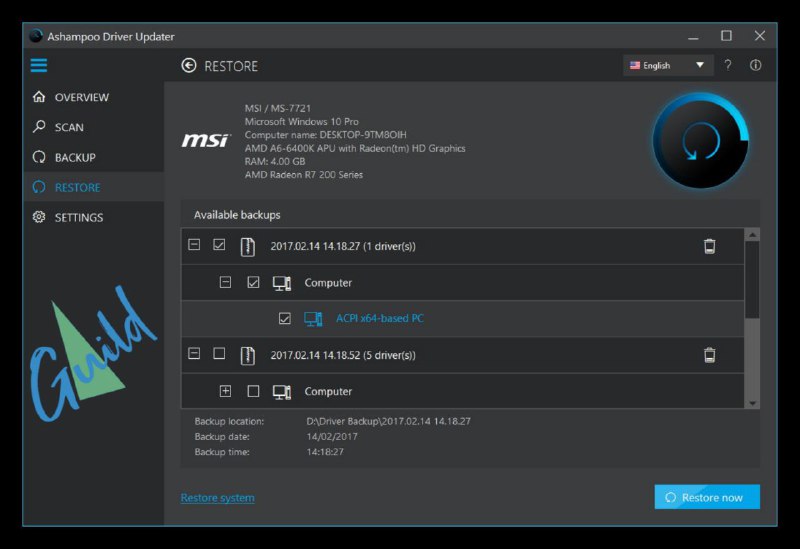Click the Available backups heading
Viewport: 800px width, 549px height.
[x=237, y=215]
